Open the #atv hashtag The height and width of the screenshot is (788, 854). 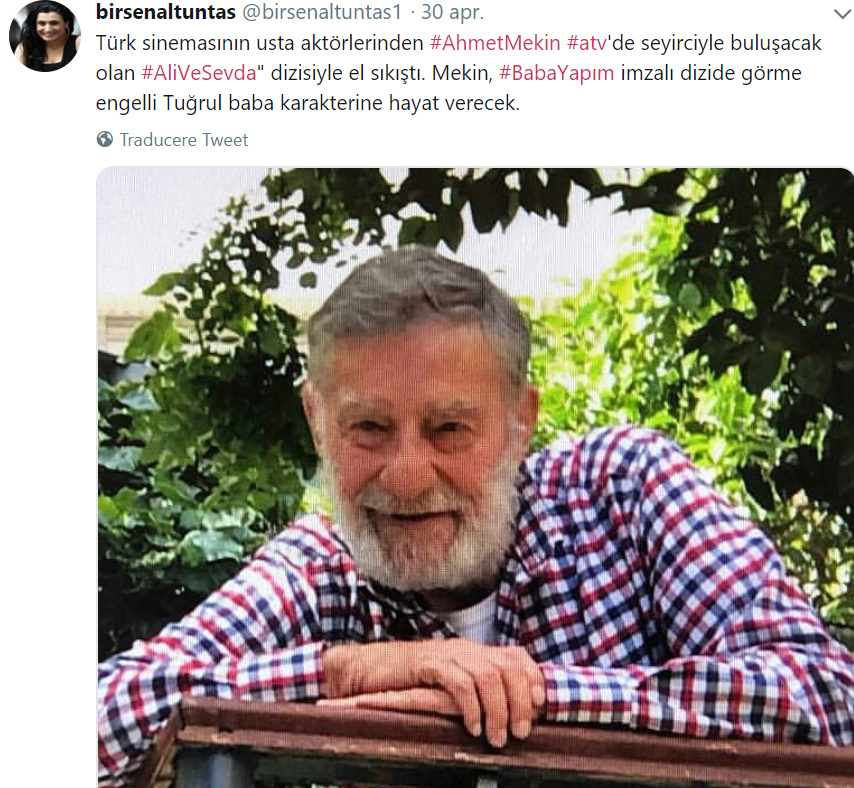587,42
